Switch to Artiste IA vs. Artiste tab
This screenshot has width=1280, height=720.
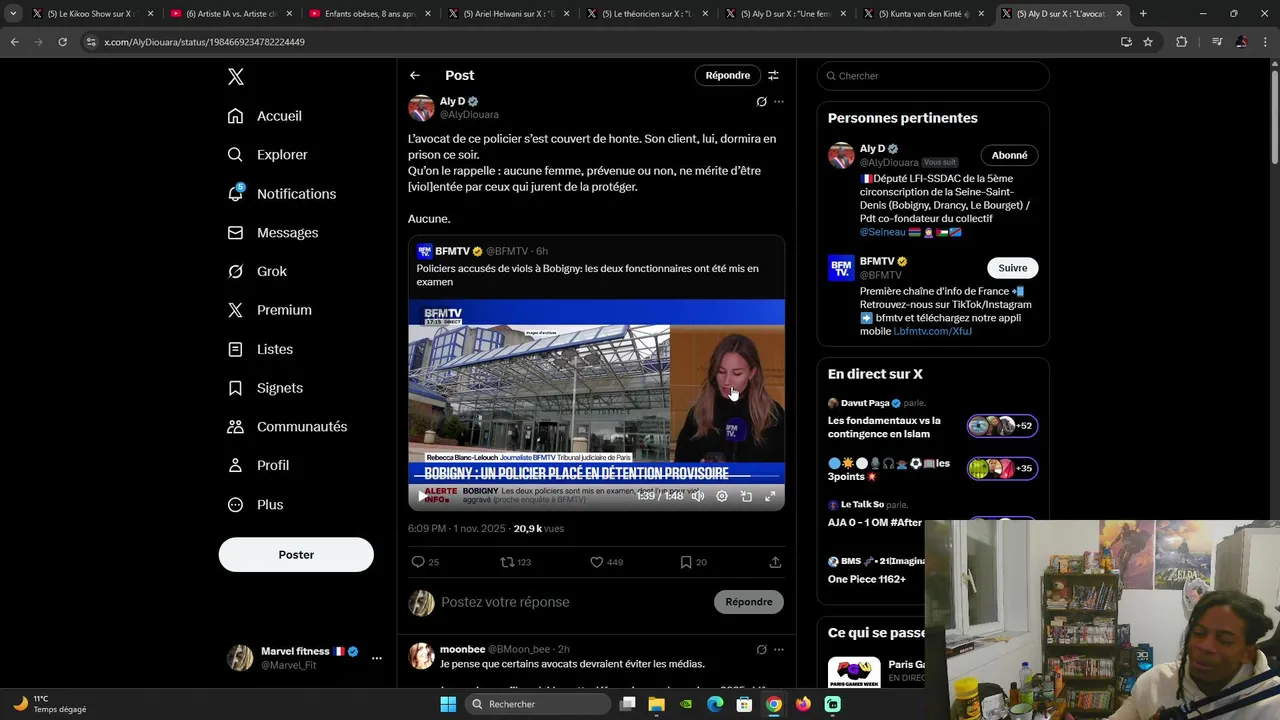point(232,14)
